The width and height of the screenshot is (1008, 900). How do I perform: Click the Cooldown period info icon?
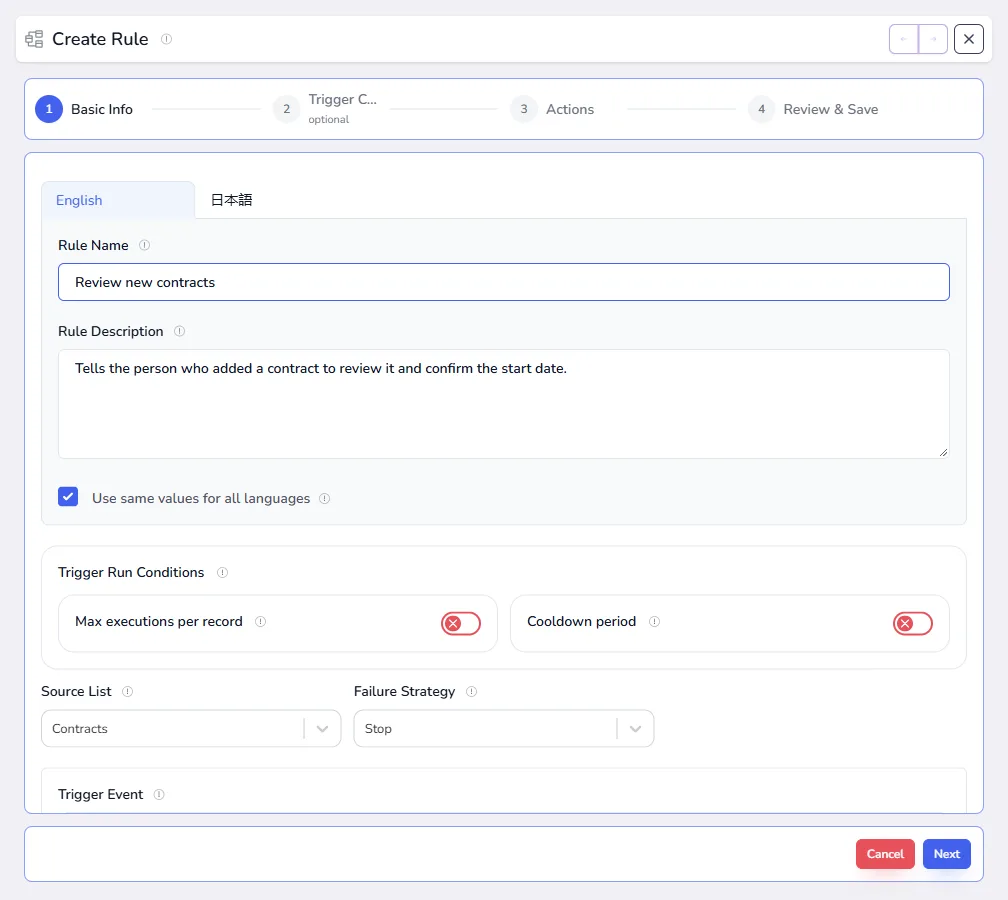(x=654, y=622)
